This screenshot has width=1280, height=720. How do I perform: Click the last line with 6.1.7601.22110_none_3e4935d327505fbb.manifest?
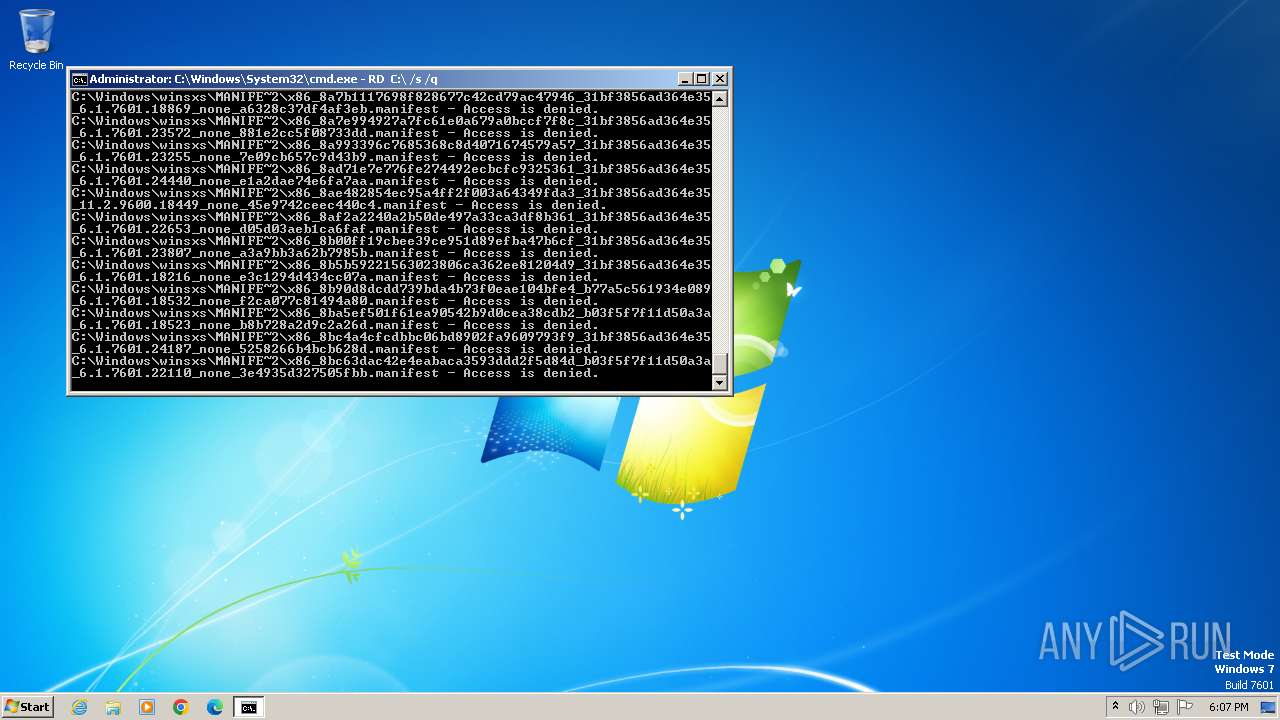point(335,373)
